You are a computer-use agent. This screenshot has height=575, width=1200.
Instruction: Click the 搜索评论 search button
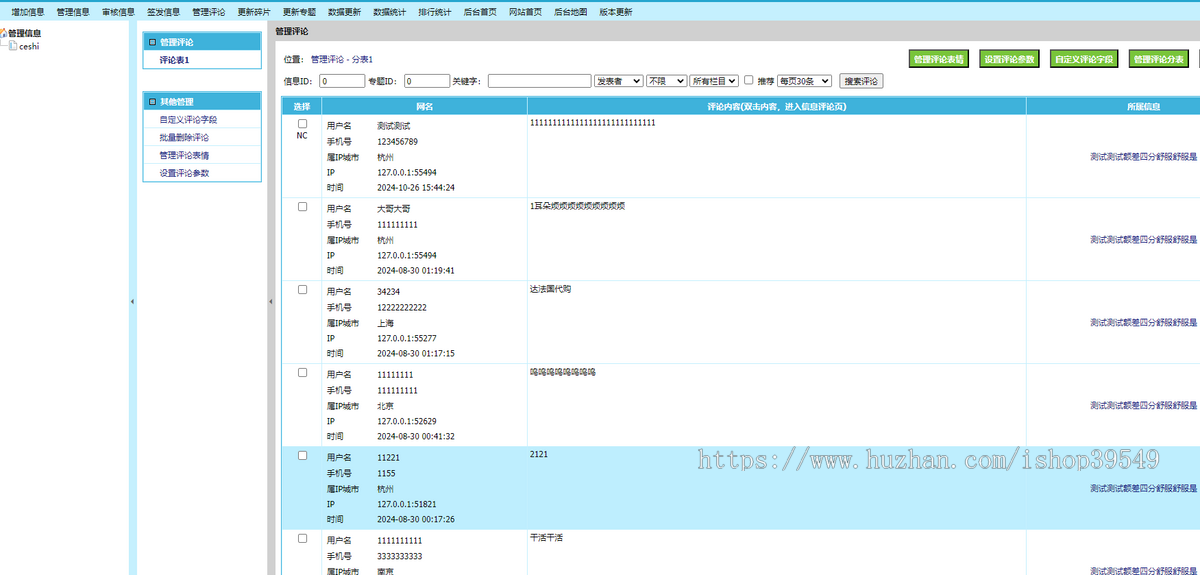(861, 81)
